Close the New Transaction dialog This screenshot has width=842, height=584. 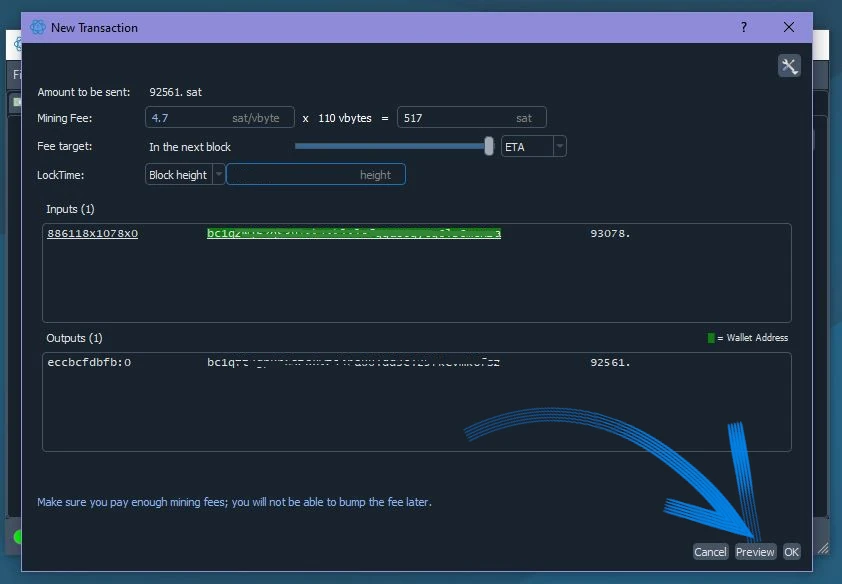789,28
